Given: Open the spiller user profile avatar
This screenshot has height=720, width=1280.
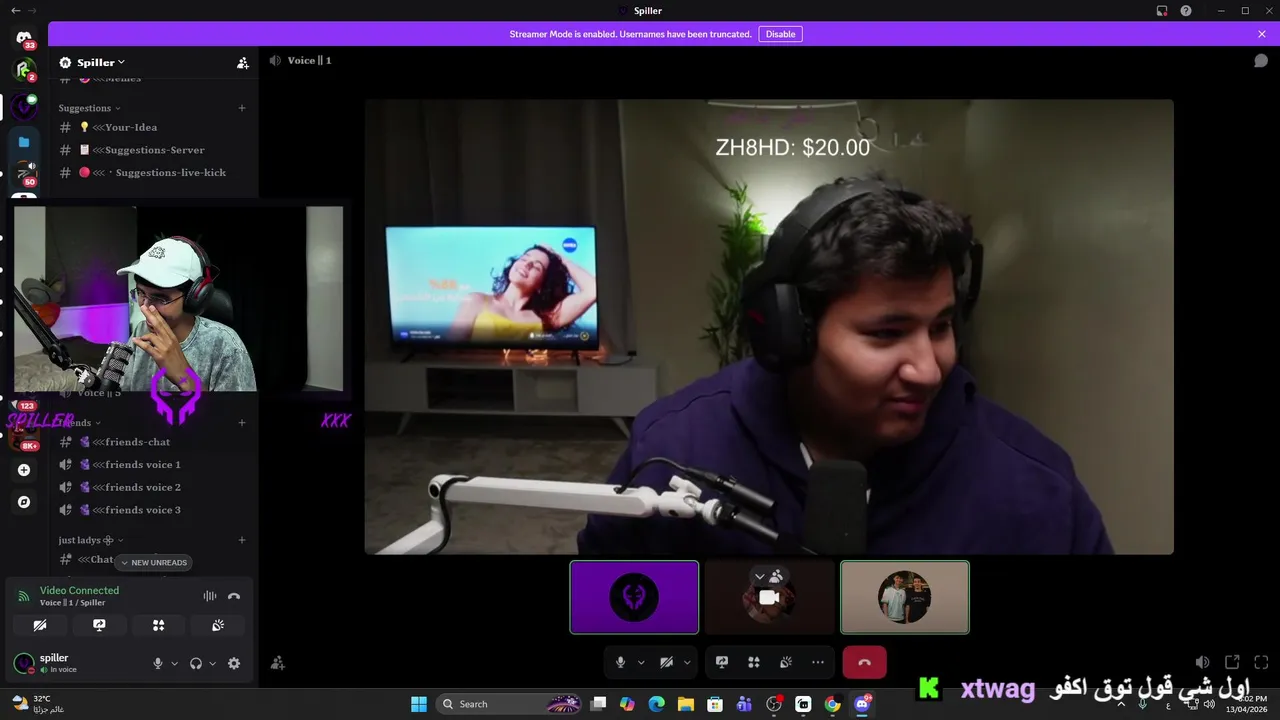Looking at the screenshot, I should (24, 663).
